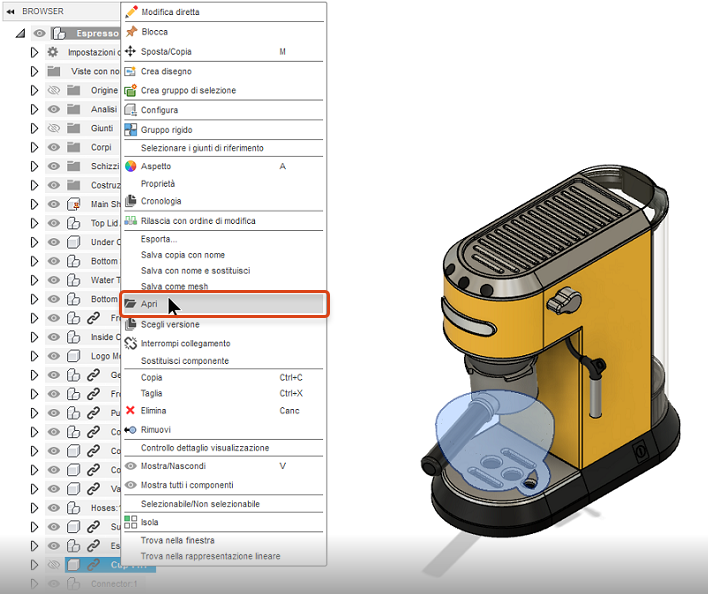Viewport: 708px width, 594px height.
Task: Click the body icon of Under C row
Action: click(73, 242)
